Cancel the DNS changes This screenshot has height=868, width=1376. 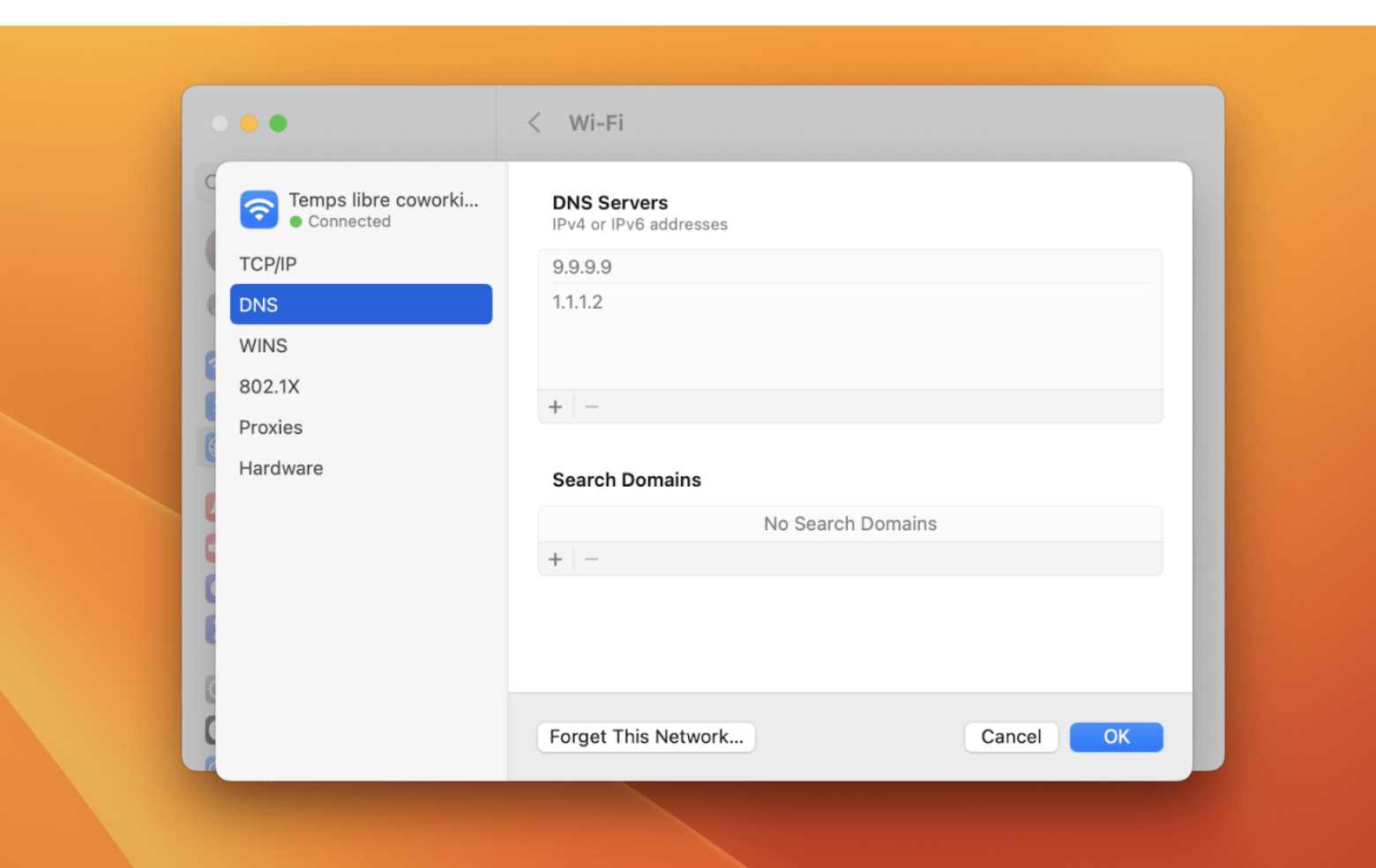[1011, 737]
